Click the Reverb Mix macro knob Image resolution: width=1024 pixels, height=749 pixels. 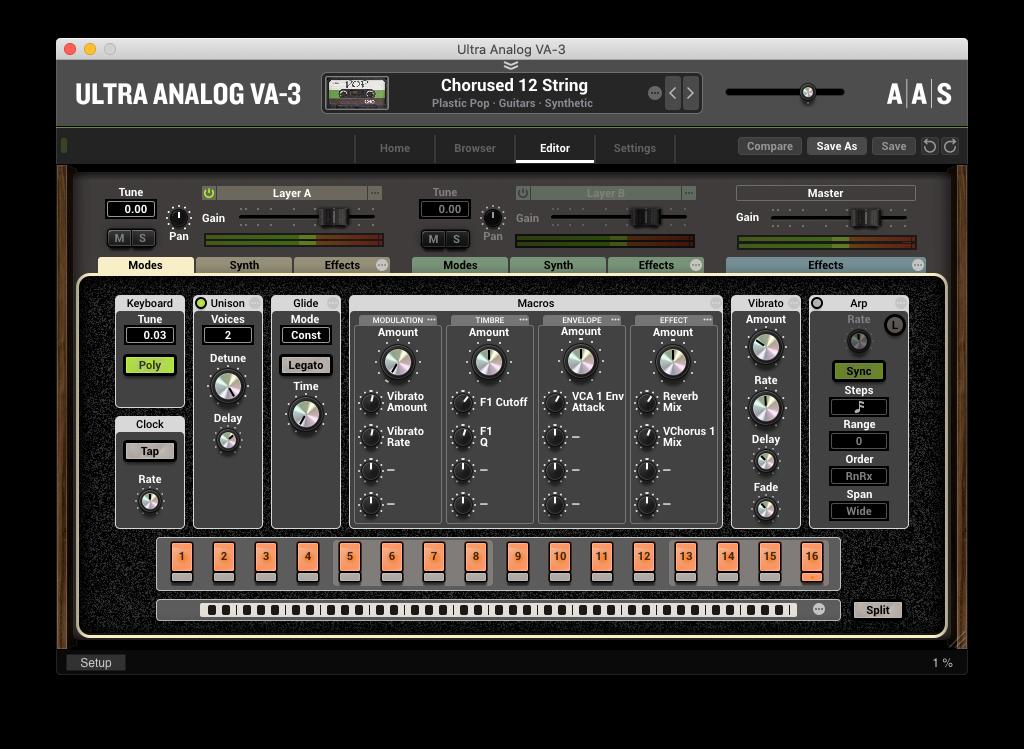pos(647,402)
